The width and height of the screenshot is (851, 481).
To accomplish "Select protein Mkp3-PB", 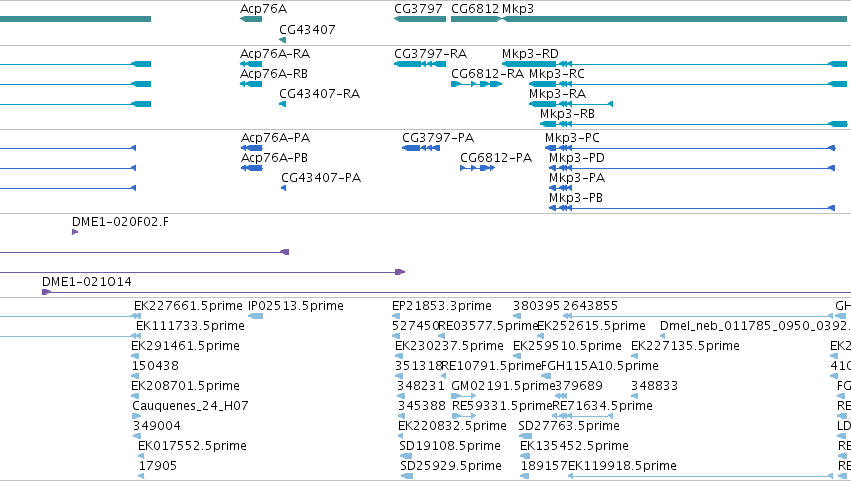I will tap(692, 208).
